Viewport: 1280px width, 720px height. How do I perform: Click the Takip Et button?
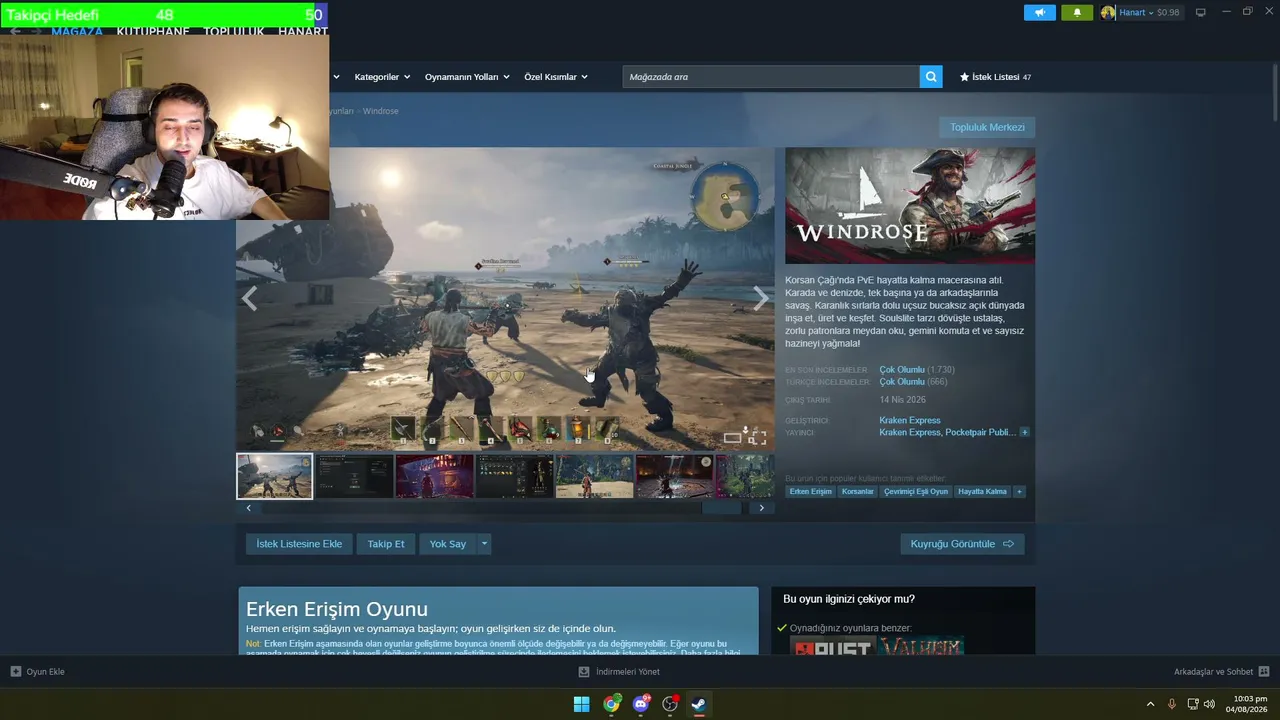coord(386,544)
